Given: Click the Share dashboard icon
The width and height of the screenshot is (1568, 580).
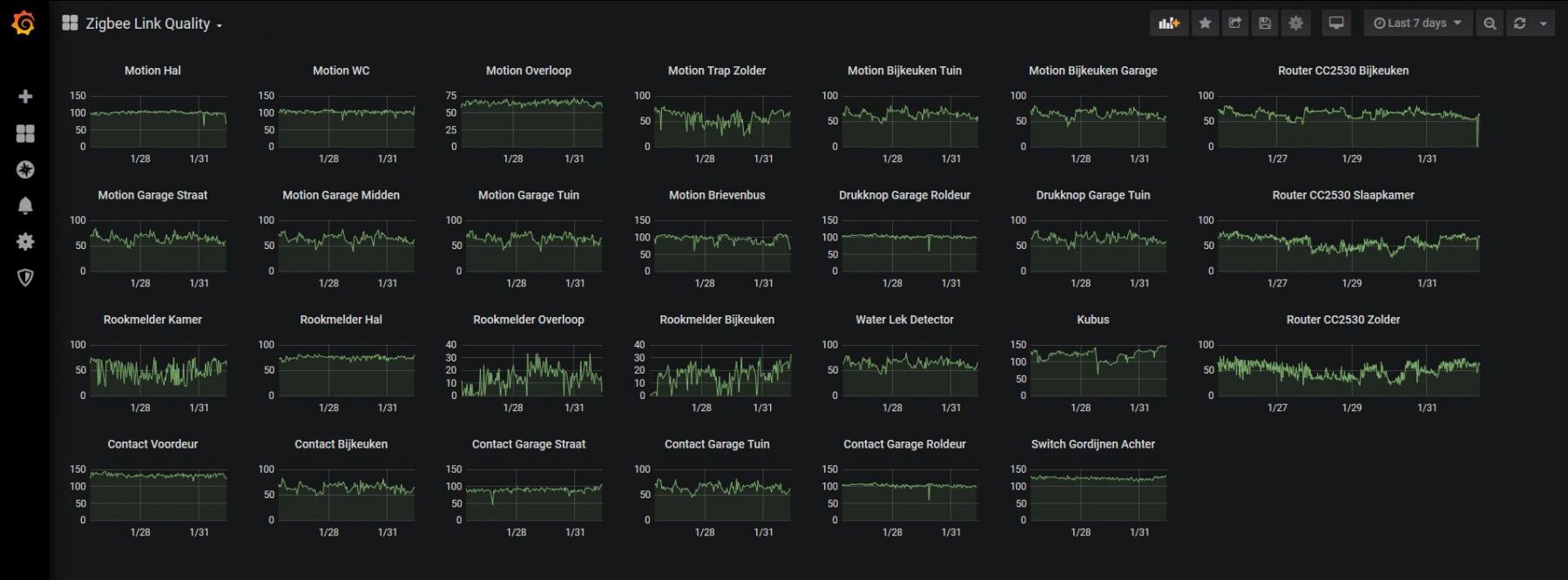Looking at the screenshot, I should coord(1235,24).
